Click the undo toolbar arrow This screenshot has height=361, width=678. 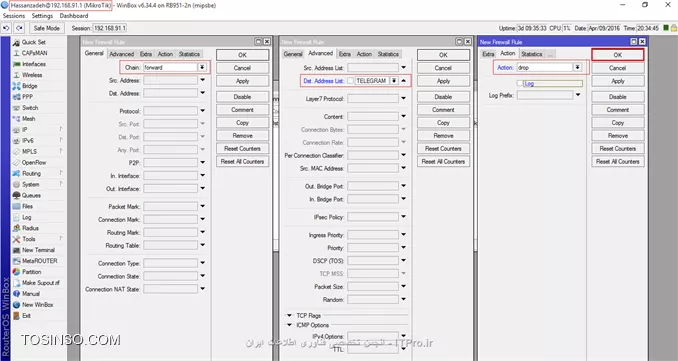6,28
